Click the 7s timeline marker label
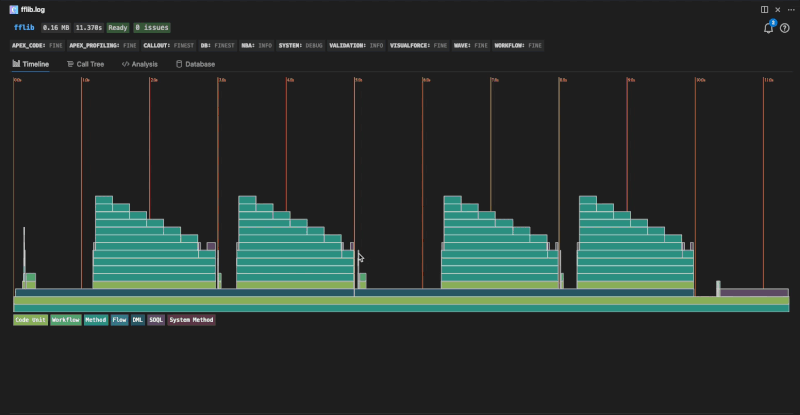800x415 pixels. pos(495,80)
